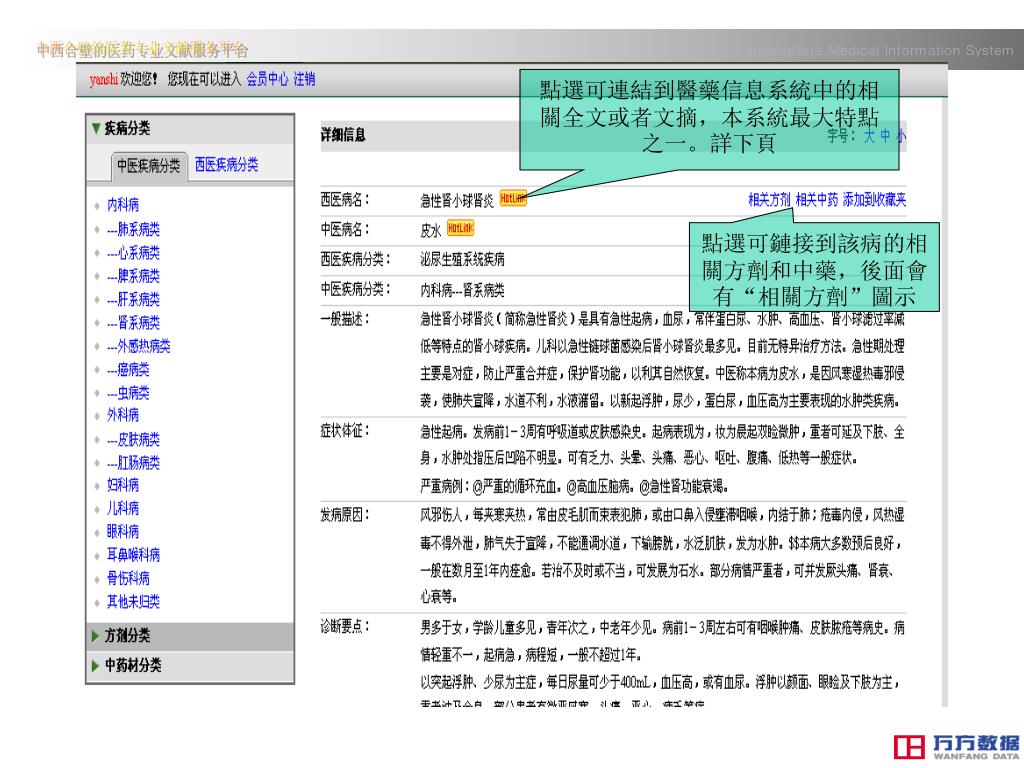
Task: Click HotLink icon next to 急性肾小球肾炎
Action: 513,199
